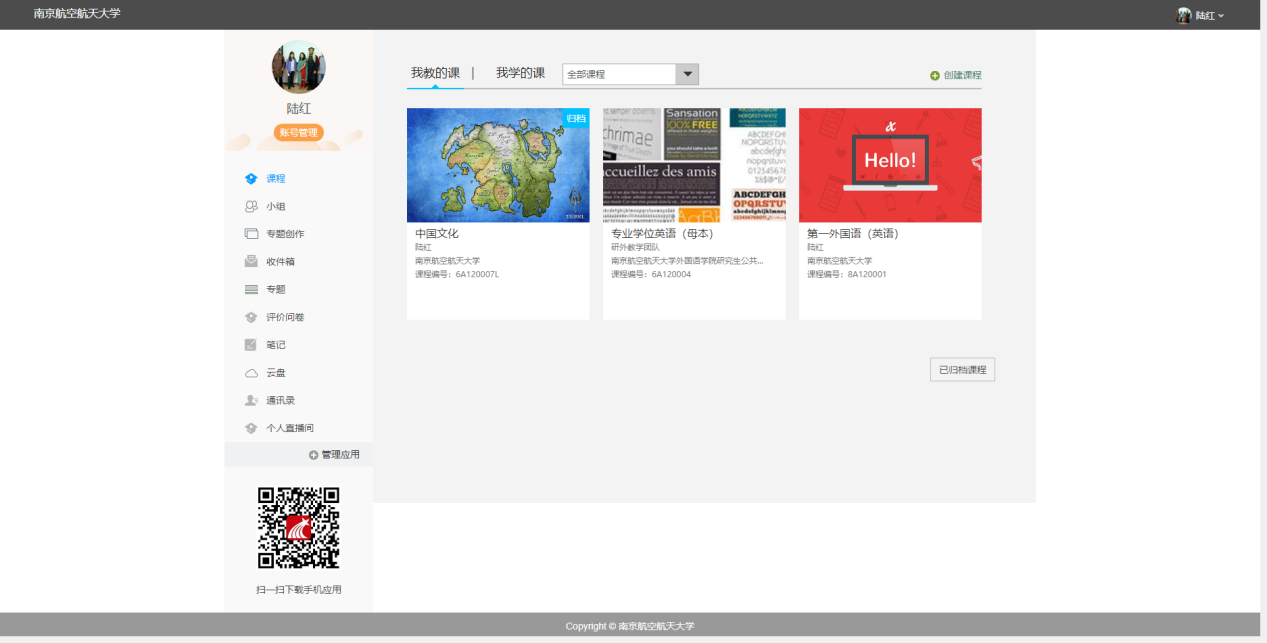The image size is (1267, 643).
Task: Click the 通讯录 contacts icon
Action: [251, 400]
